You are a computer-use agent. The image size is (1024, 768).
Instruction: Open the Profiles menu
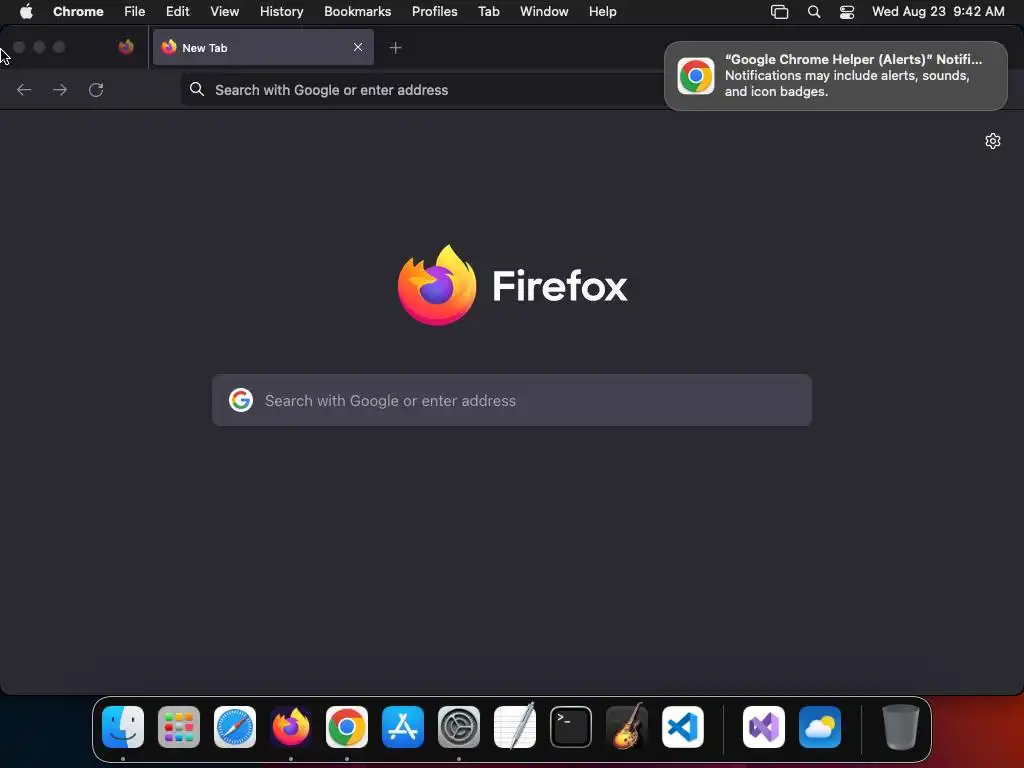coord(434,11)
